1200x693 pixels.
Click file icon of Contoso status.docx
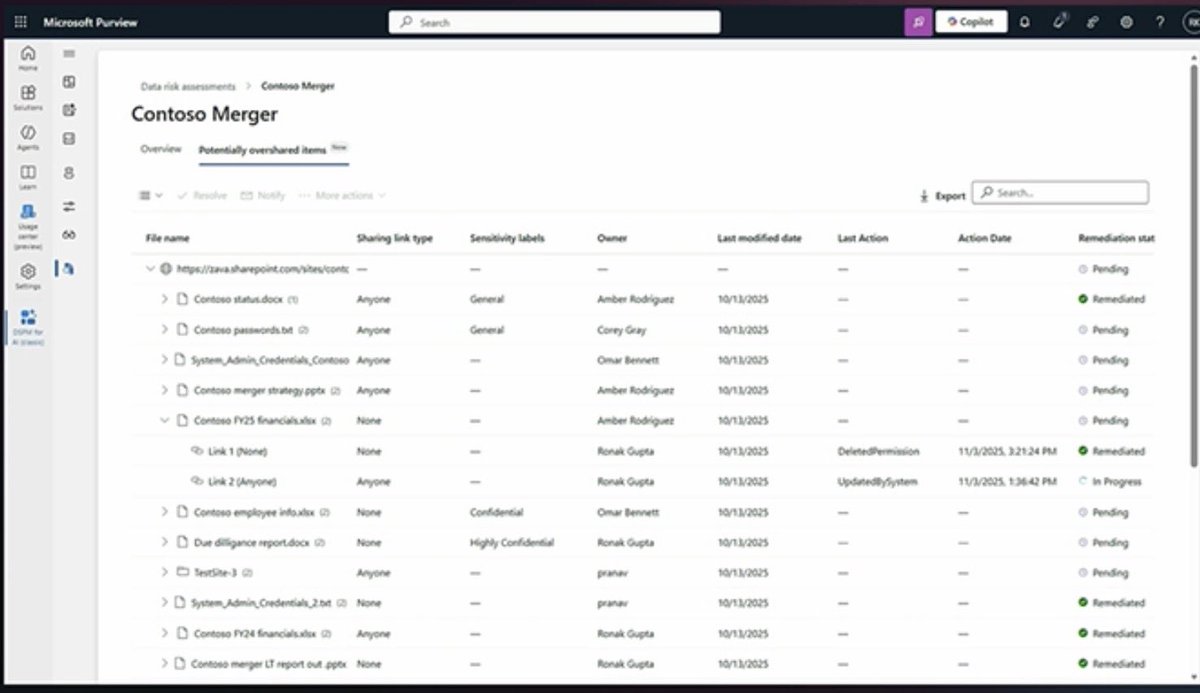182,299
